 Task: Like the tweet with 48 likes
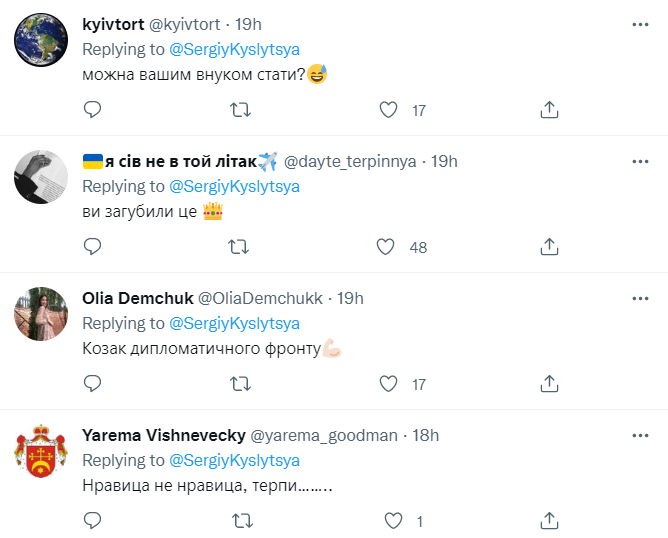tap(388, 246)
